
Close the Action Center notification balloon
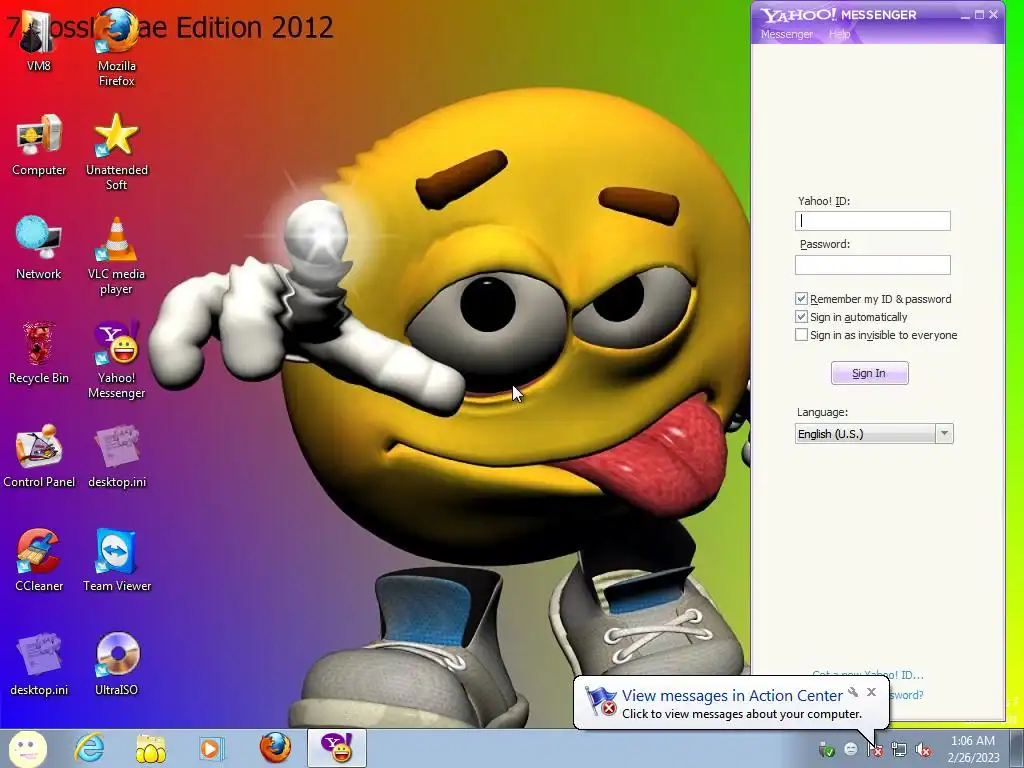point(871,692)
